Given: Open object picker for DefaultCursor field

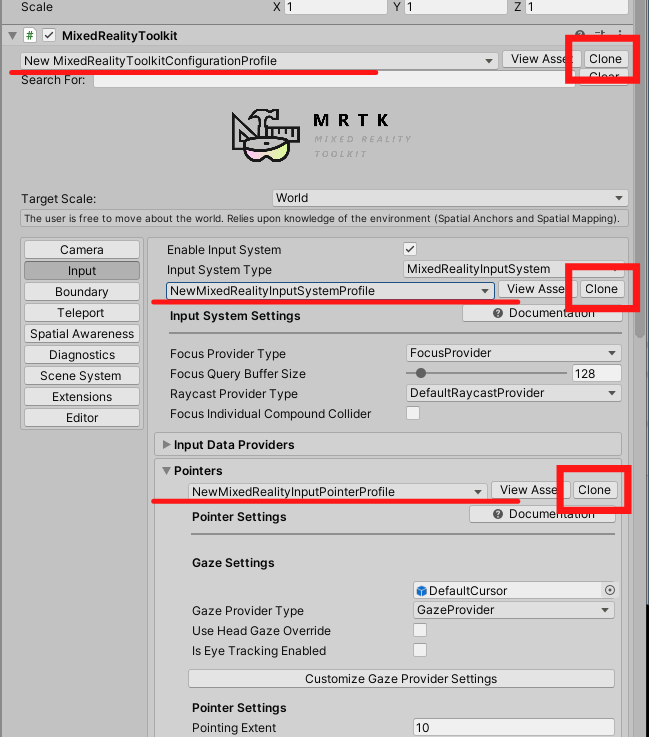Looking at the screenshot, I should [x=610, y=590].
